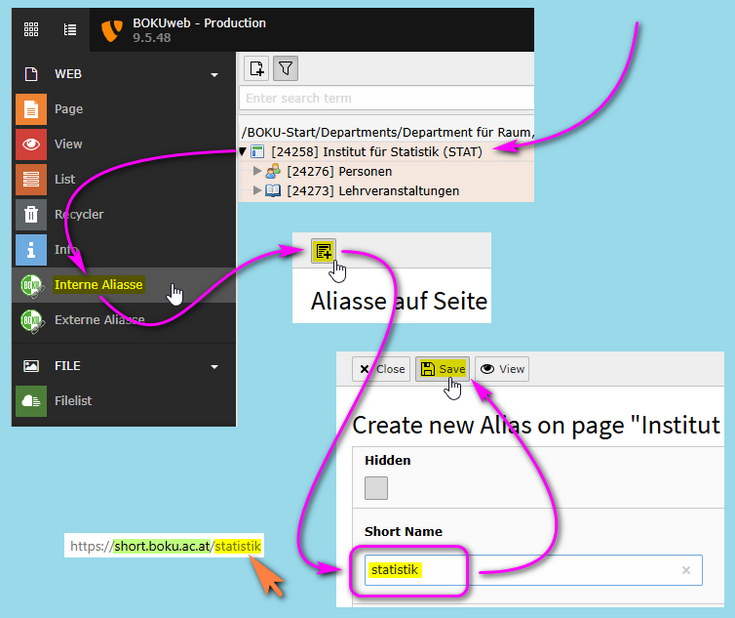Click the Recycler trash icon

click(31, 214)
